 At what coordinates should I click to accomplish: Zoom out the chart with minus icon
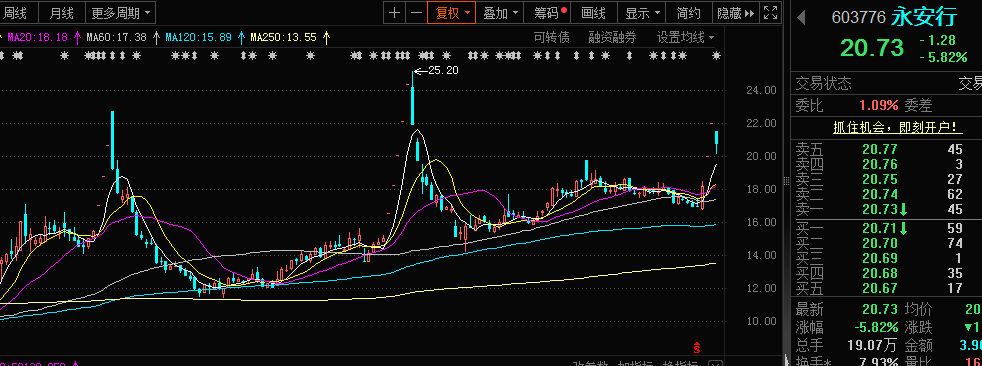point(416,13)
